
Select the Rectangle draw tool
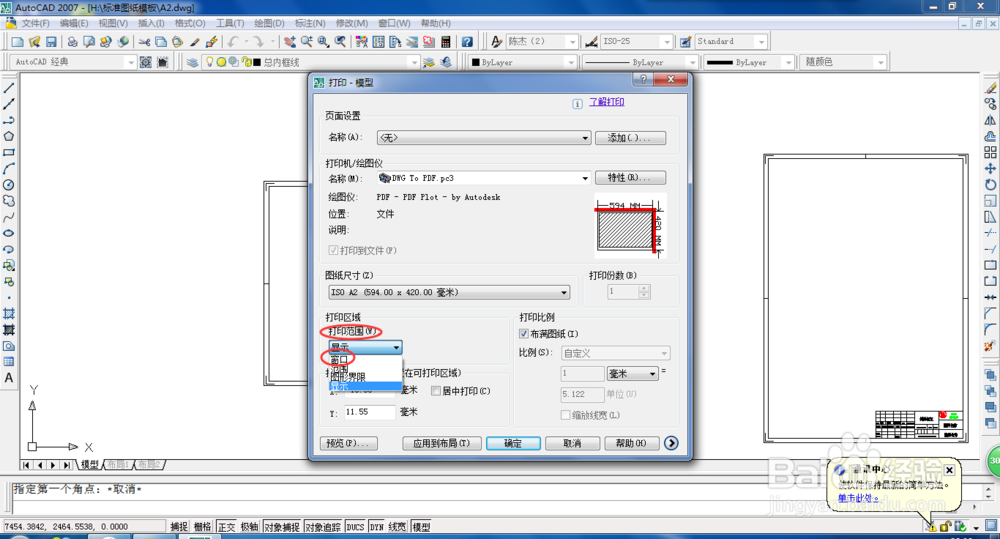tap(9, 152)
